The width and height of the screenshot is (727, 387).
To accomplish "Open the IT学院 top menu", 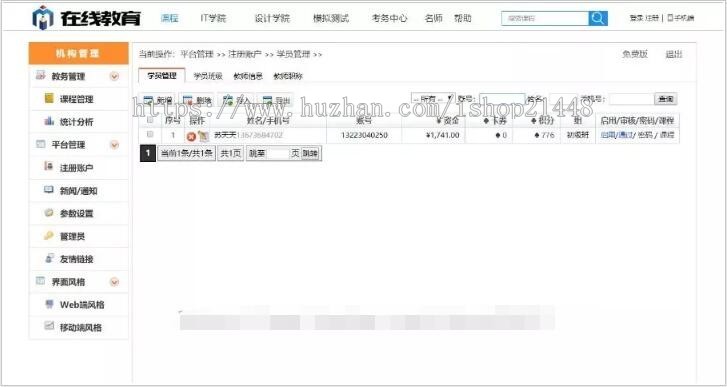I will coord(213,18).
